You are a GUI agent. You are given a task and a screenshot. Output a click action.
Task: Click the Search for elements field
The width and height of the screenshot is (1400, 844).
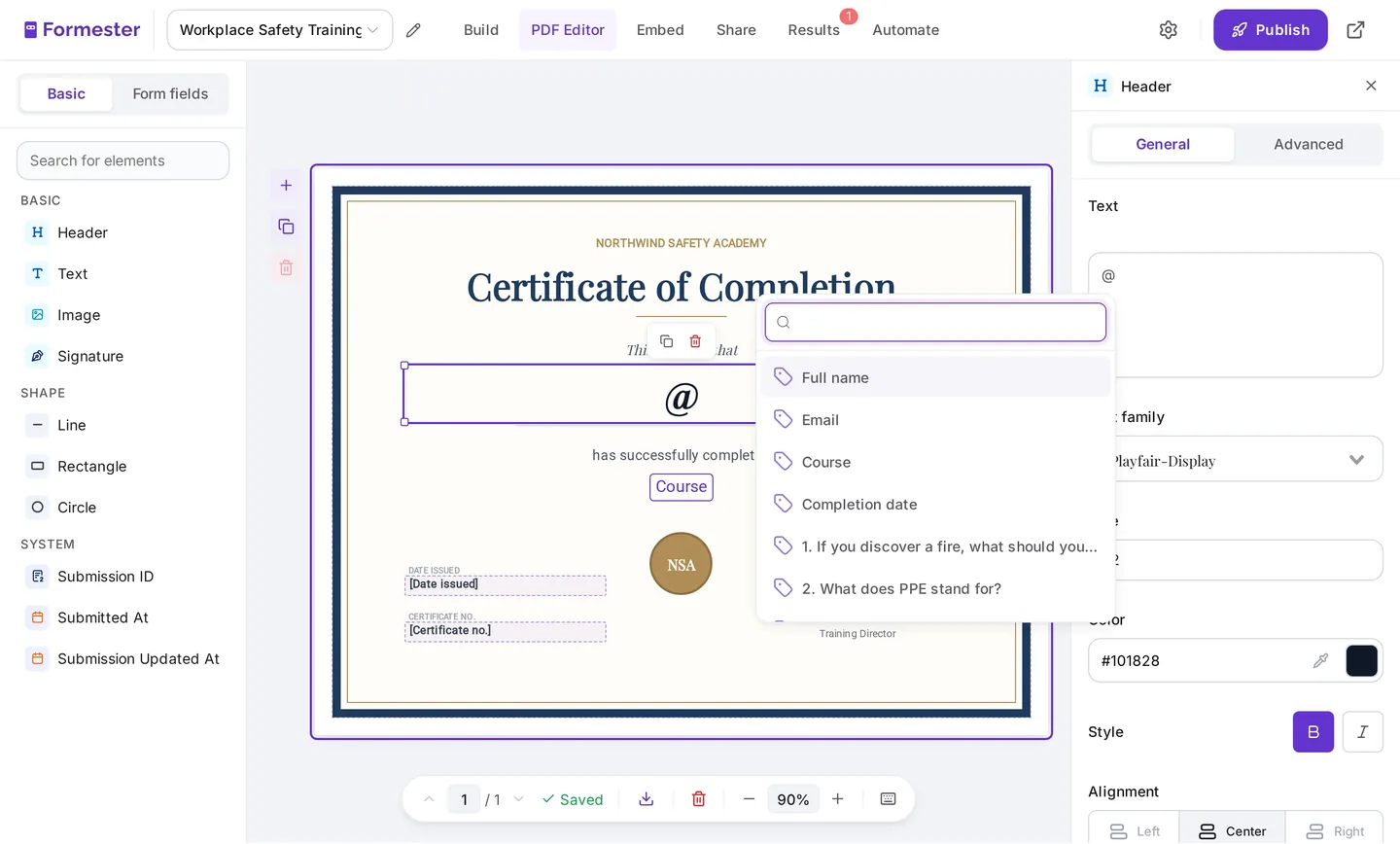click(123, 160)
